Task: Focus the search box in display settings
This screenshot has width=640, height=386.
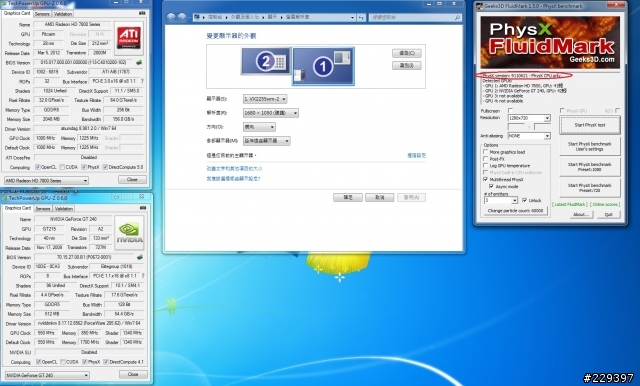Action: click(415, 18)
